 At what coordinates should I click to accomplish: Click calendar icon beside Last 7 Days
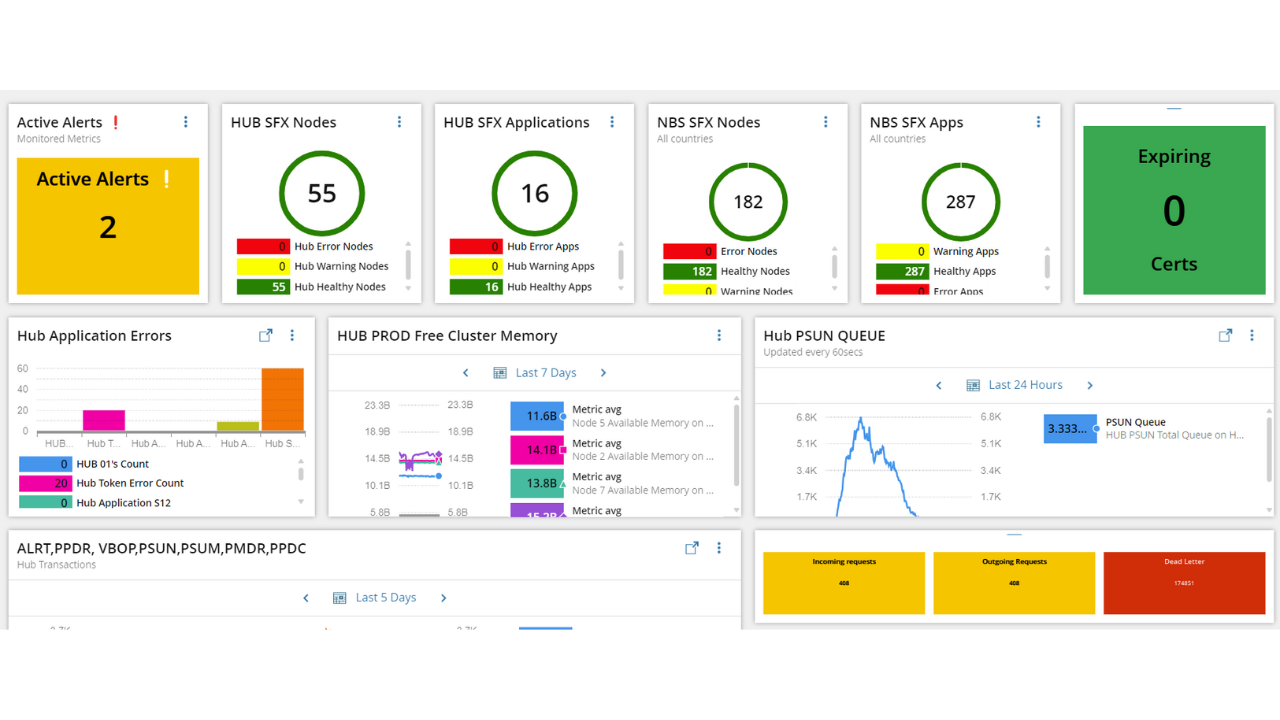500,373
